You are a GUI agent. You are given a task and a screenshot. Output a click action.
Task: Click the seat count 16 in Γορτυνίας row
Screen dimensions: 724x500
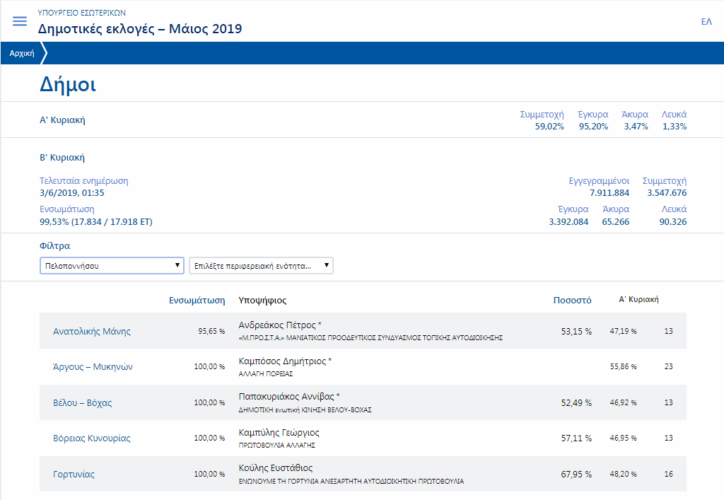[x=669, y=474]
